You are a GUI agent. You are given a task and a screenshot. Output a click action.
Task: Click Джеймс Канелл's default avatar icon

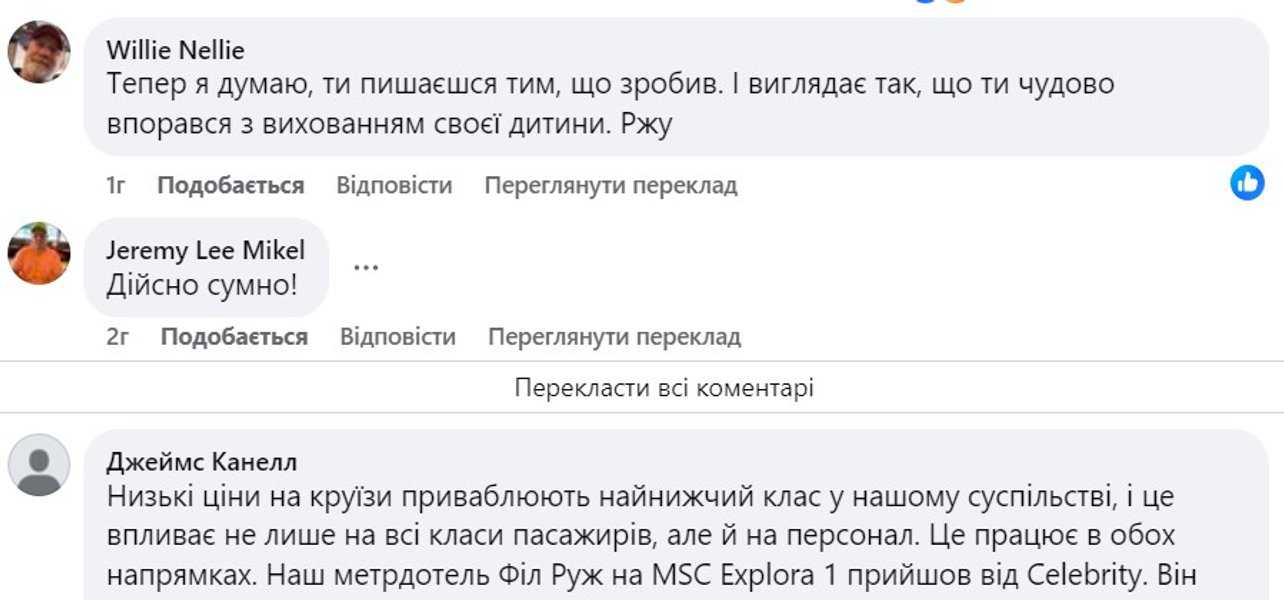pyautogui.click(x=39, y=465)
